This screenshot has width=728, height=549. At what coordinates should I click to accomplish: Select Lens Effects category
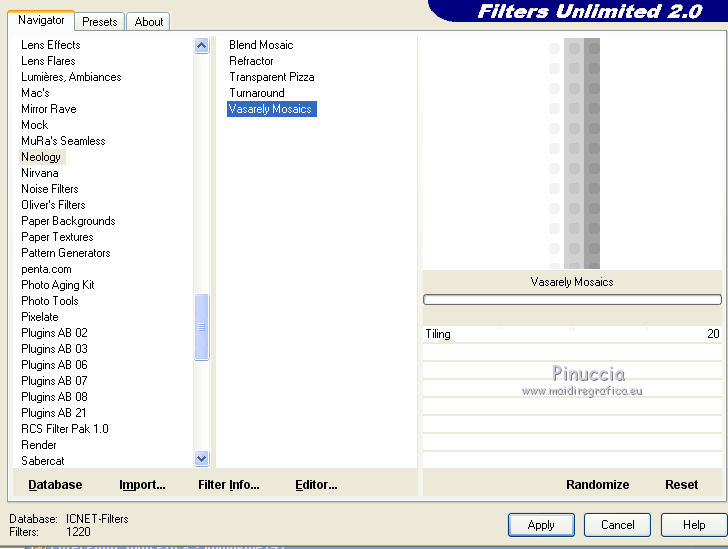click(51, 45)
